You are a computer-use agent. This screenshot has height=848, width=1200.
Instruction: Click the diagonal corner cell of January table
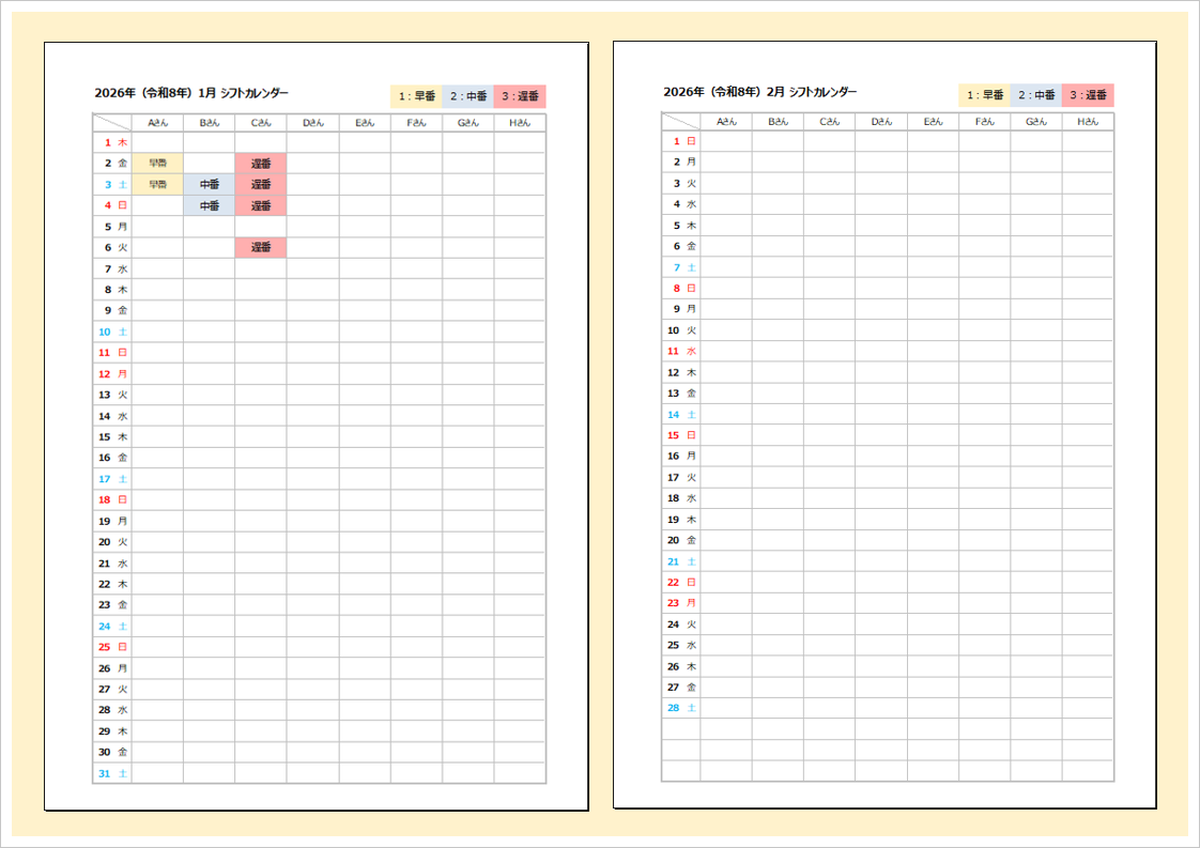112,123
